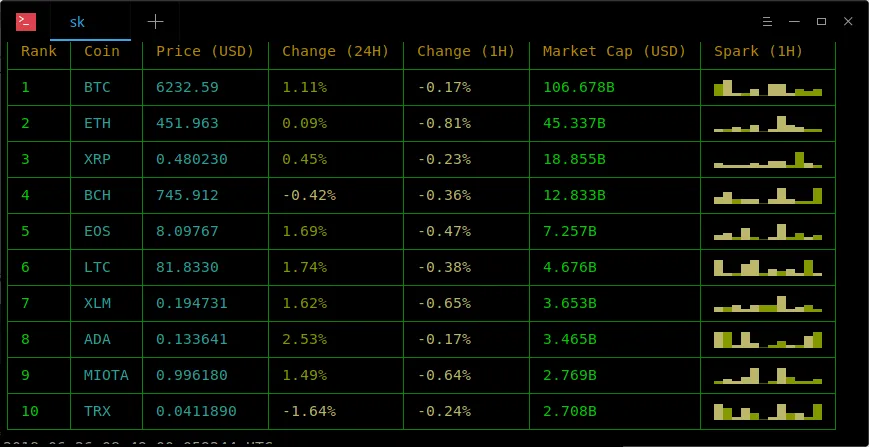Close the terminal window

(x=848, y=21)
